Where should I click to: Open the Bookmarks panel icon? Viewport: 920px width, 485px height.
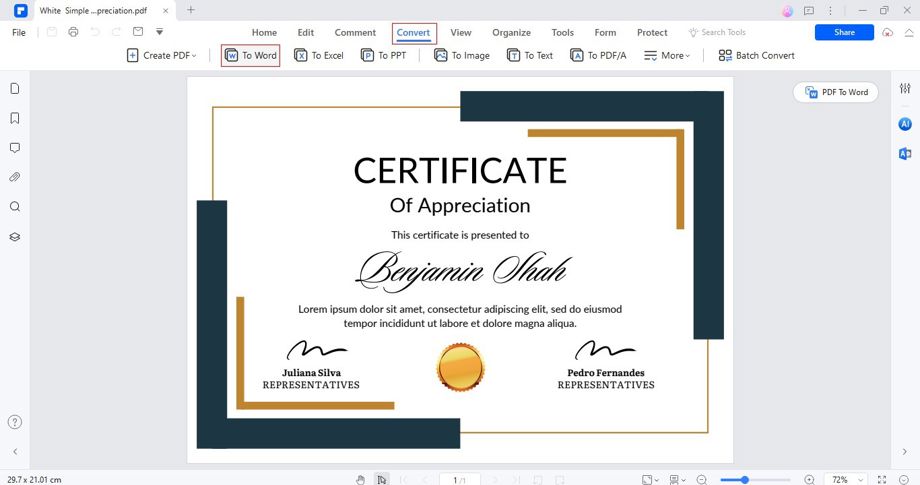15,118
